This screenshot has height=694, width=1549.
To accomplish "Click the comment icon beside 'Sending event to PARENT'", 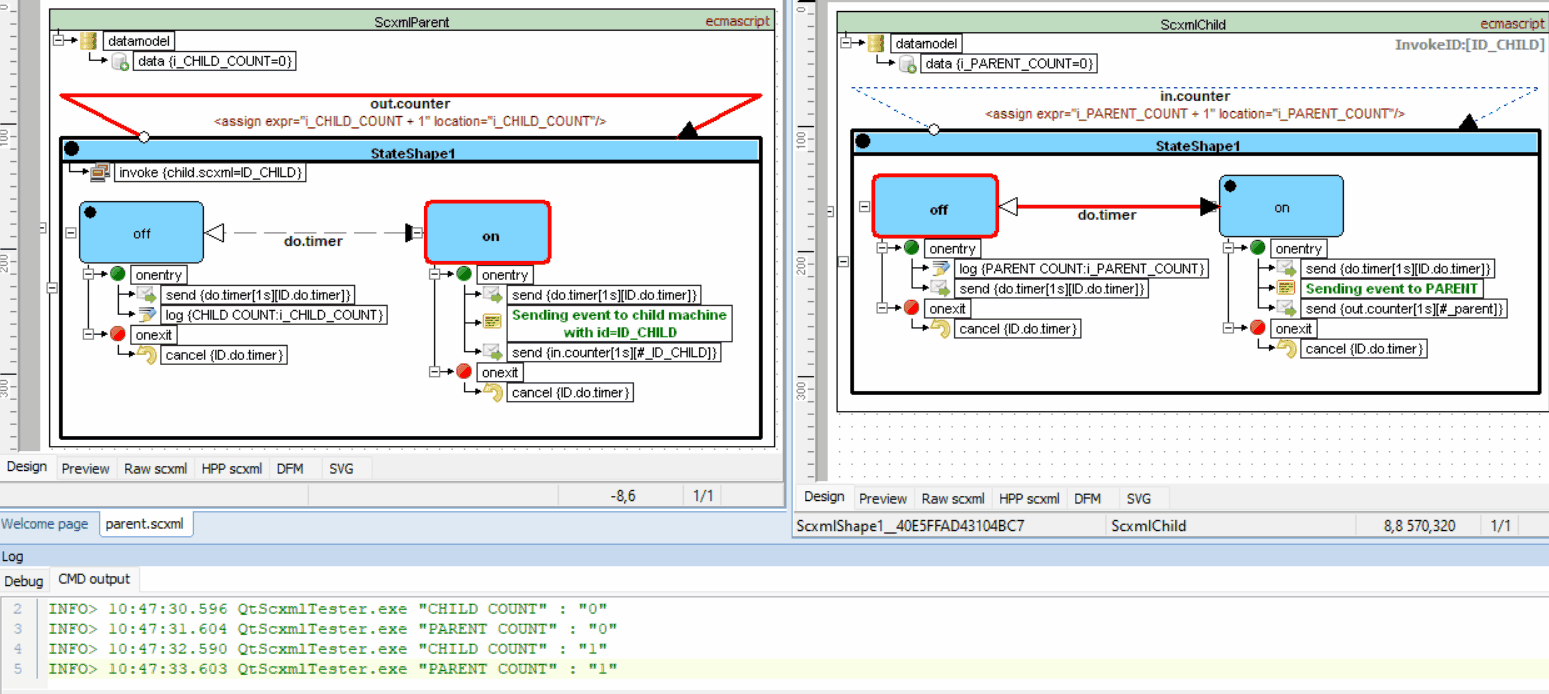I will point(1285,289).
